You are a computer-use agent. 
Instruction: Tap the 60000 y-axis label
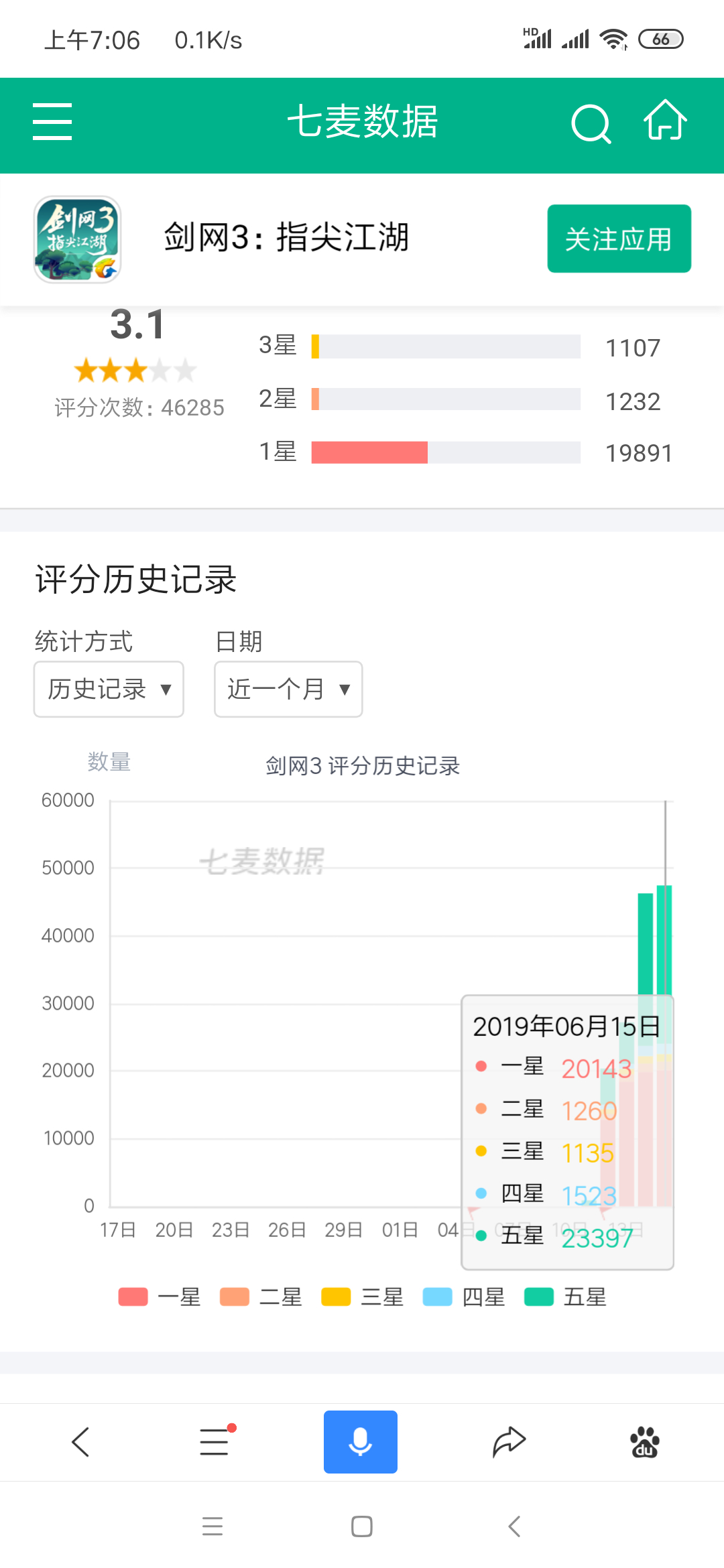[x=68, y=800]
